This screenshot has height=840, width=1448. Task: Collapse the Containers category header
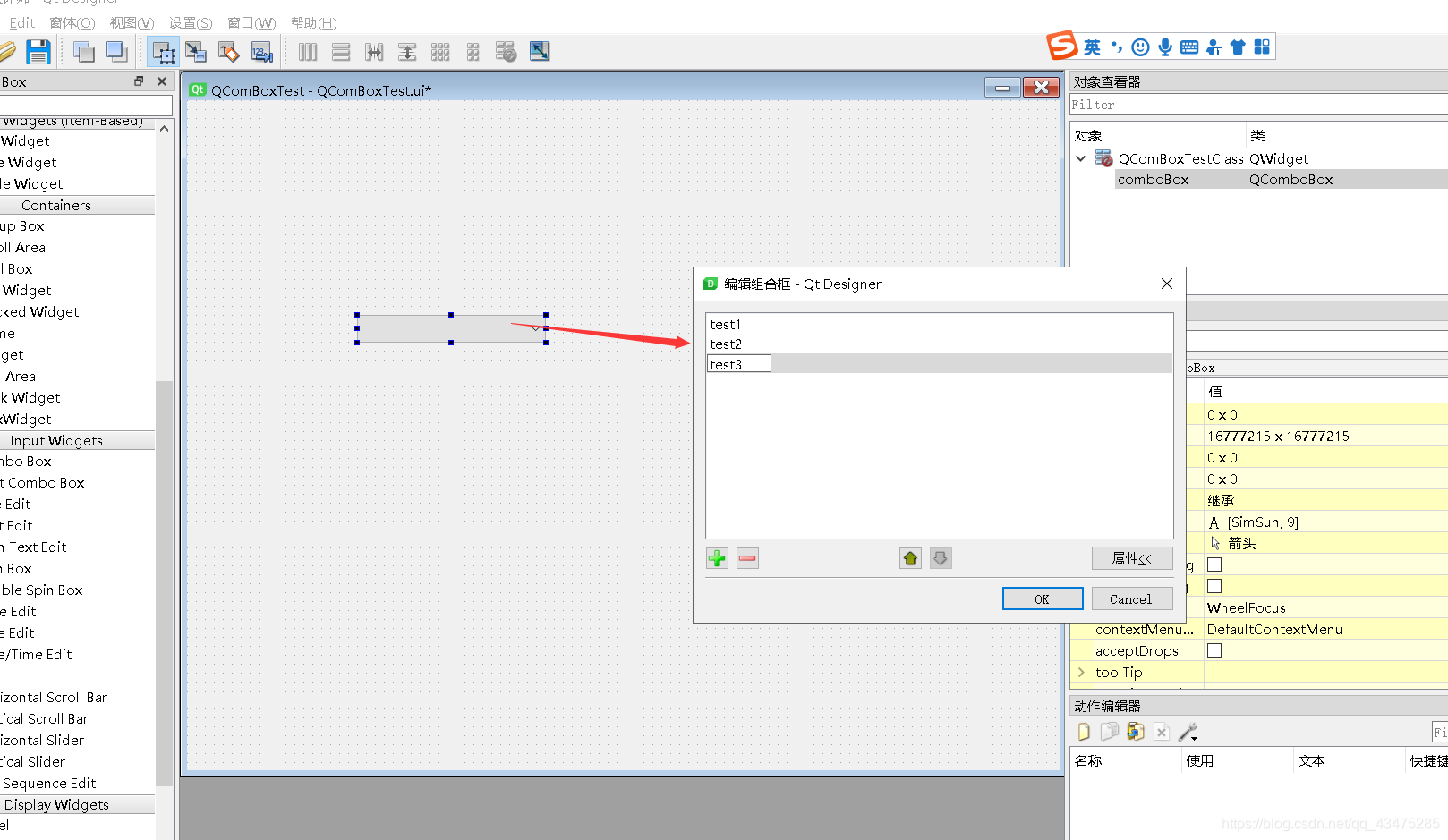77,205
